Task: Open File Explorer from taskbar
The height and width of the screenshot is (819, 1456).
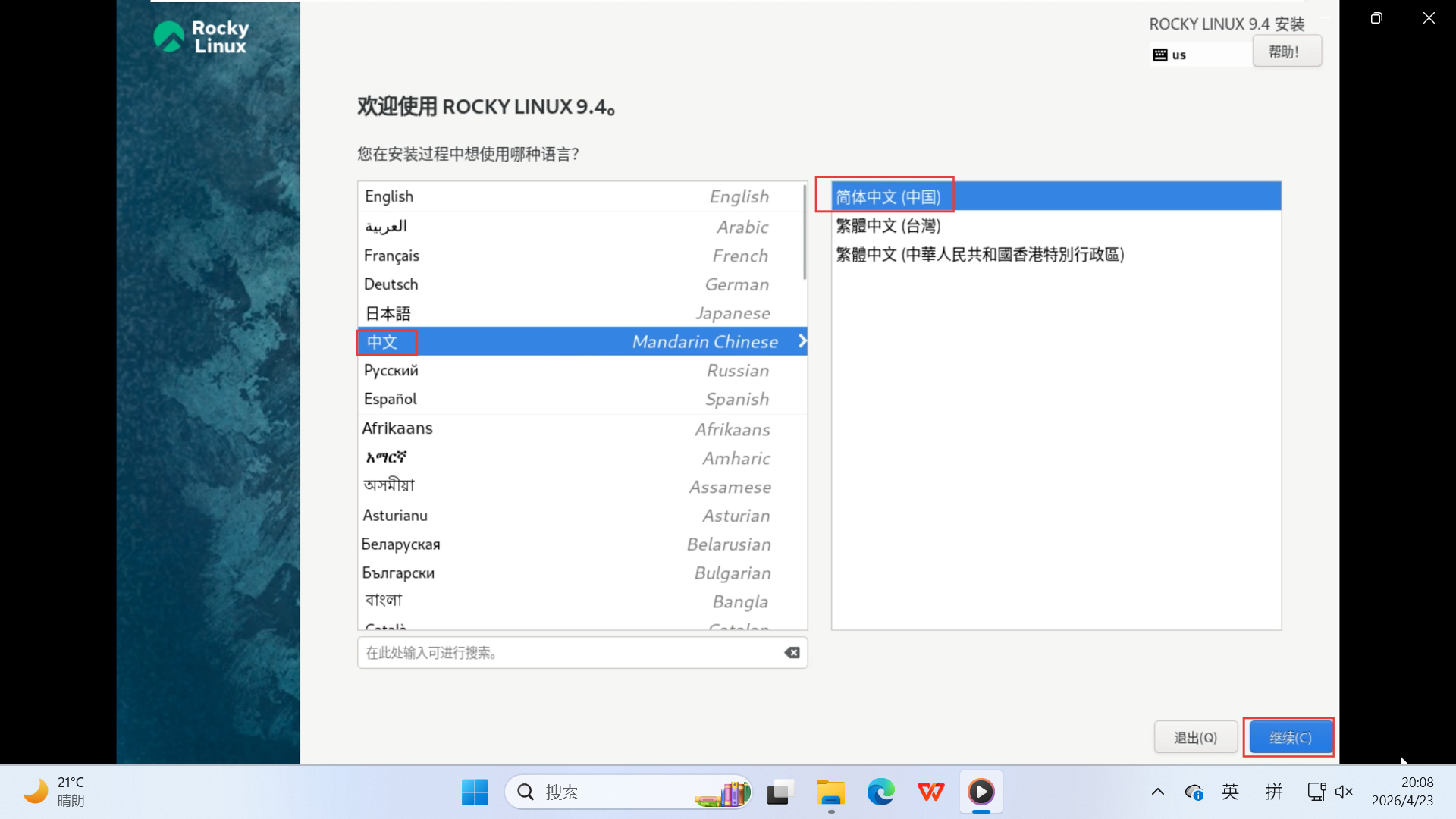Action: tap(830, 792)
